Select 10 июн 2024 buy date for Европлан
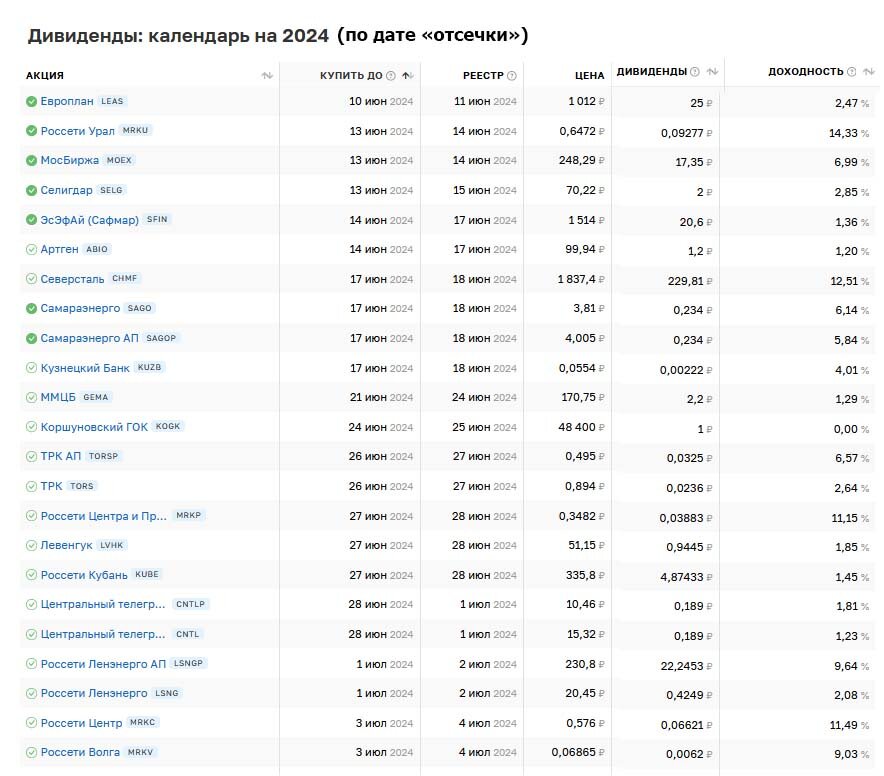The height and width of the screenshot is (776, 884). click(x=381, y=102)
